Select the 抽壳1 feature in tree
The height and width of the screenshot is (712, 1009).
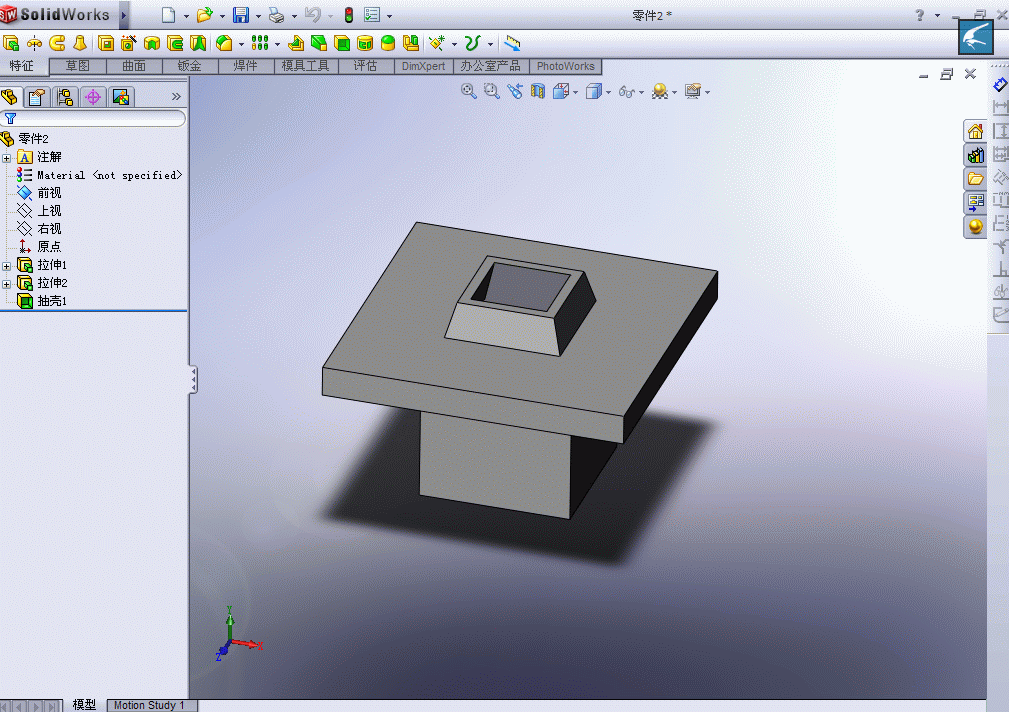pos(42,301)
